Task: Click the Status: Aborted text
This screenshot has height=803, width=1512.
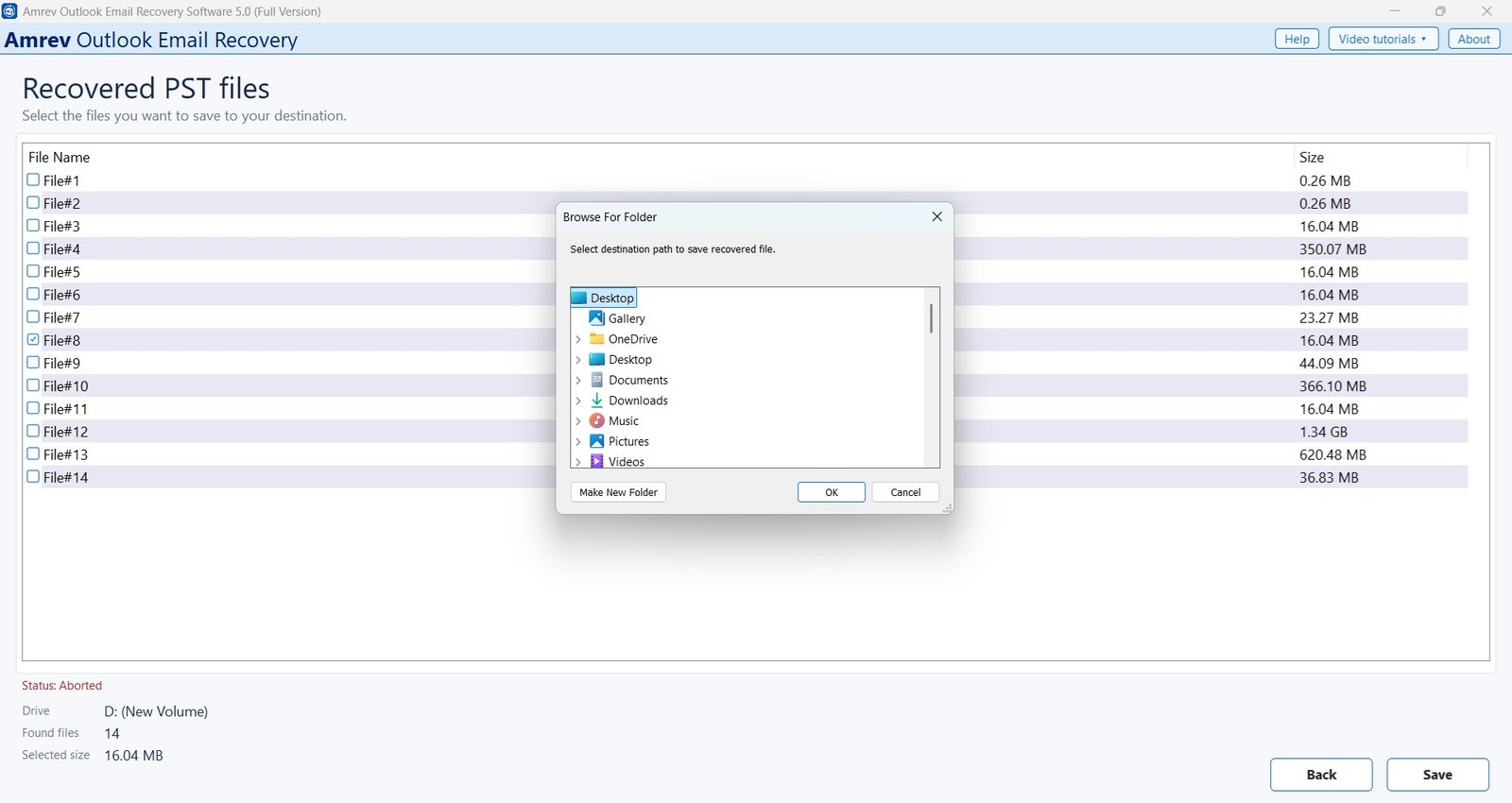Action: tap(61, 686)
